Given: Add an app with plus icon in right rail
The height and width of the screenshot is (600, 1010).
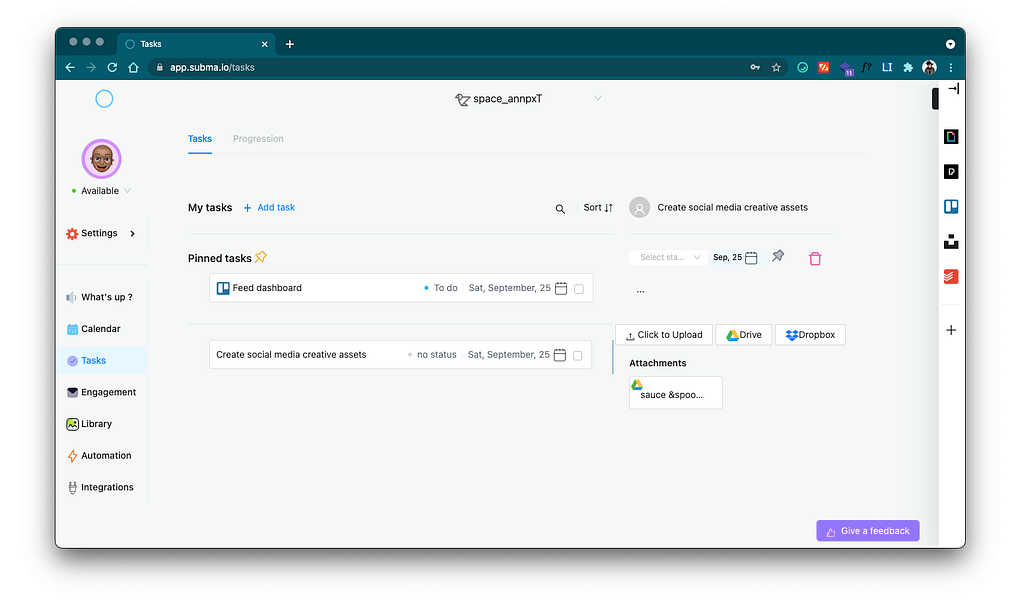Looking at the screenshot, I should [951, 330].
